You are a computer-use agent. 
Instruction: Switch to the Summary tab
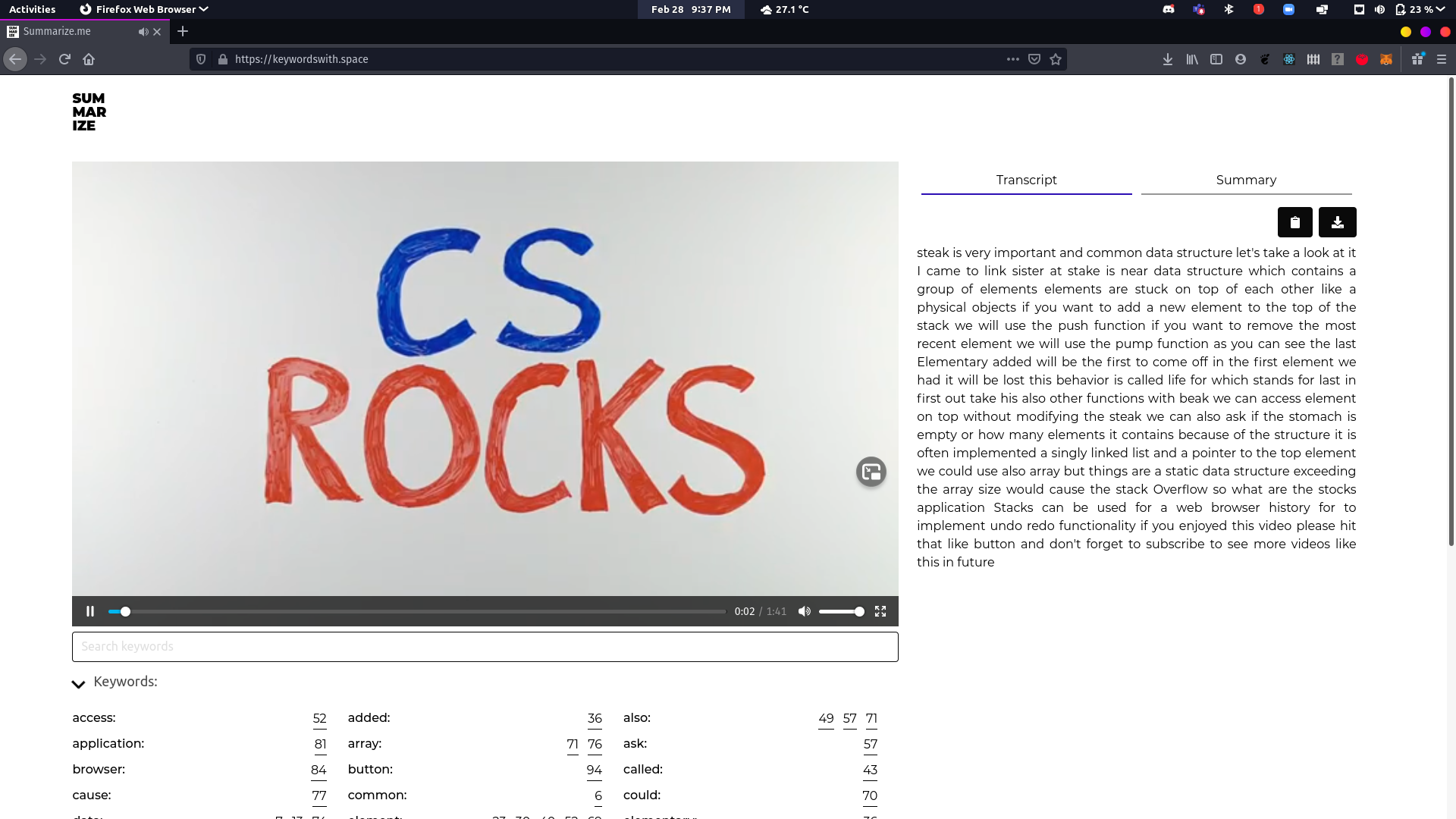[1246, 180]
